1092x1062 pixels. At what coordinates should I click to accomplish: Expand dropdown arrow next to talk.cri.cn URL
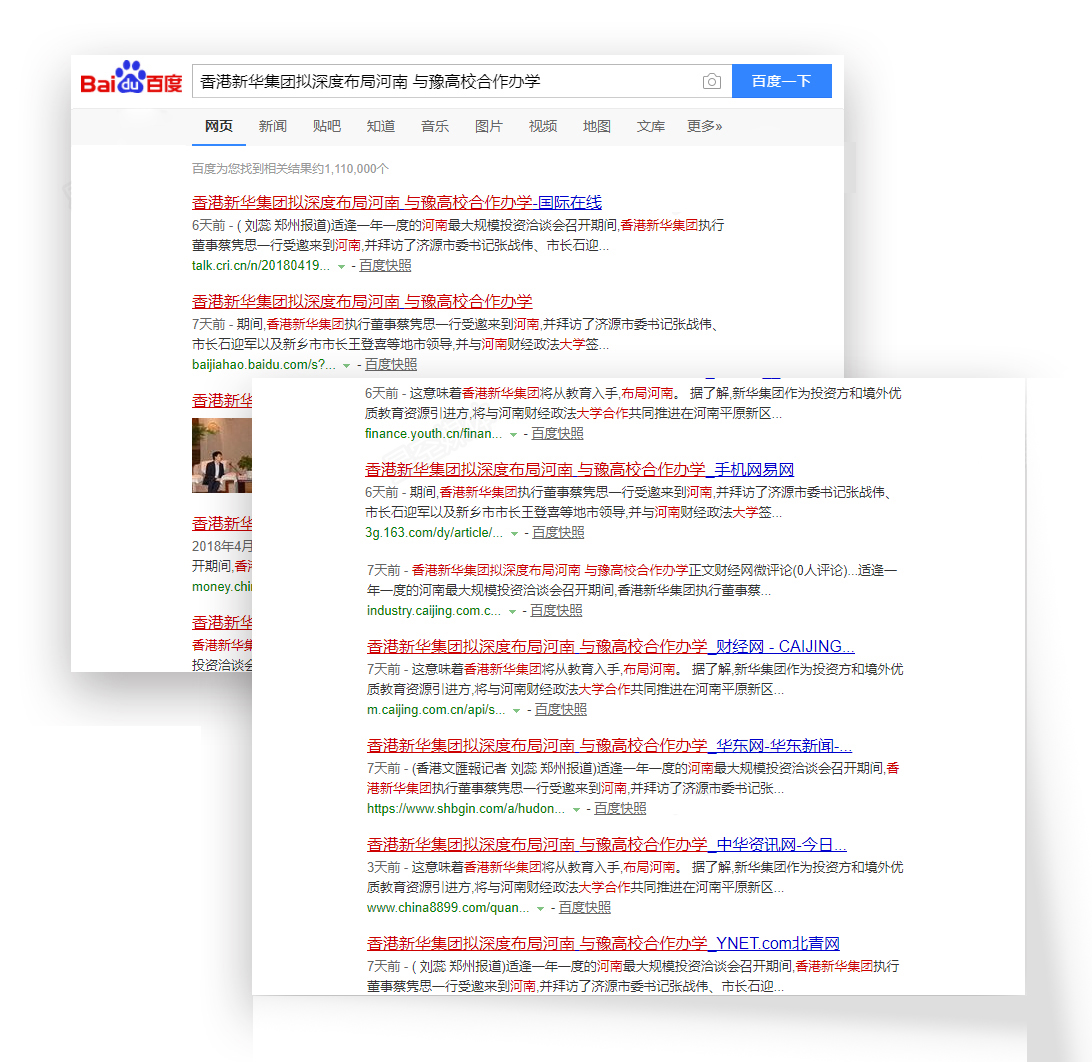point(341,267)
